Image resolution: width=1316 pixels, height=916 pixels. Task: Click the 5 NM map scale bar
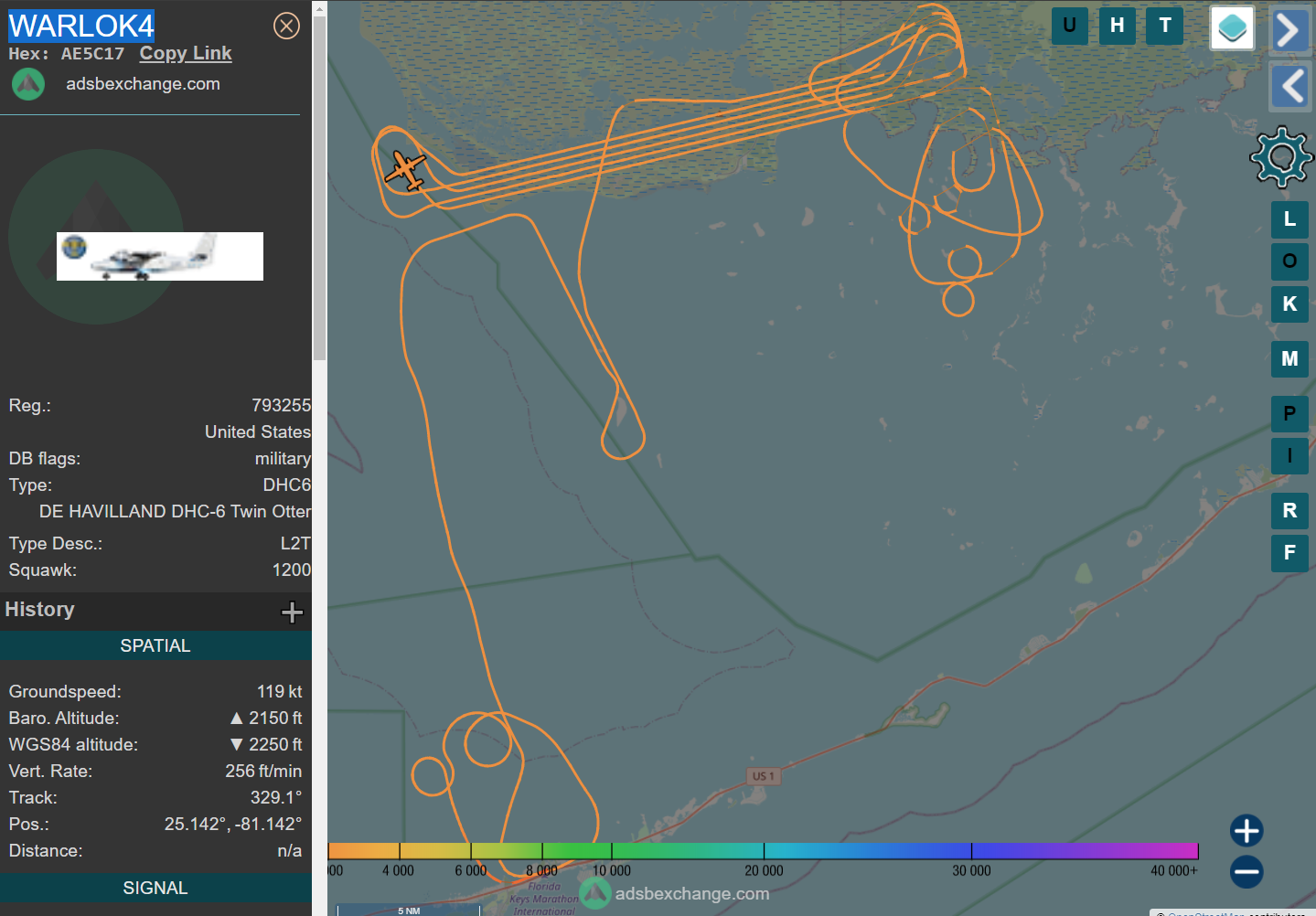[409, 910]
